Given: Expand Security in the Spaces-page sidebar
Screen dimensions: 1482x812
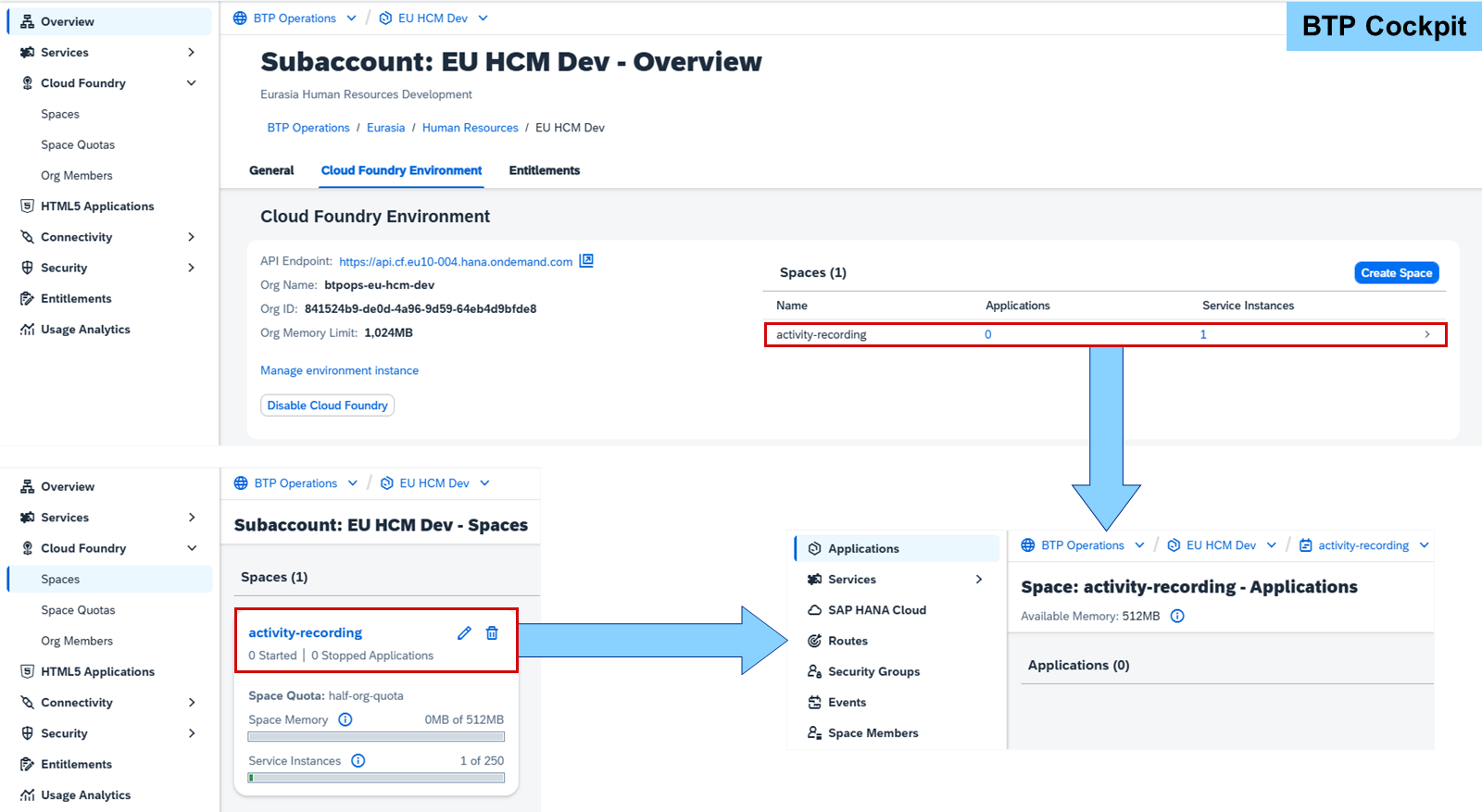Looking at the screenshot, I should pyautogui.click(x=192, y=733).
